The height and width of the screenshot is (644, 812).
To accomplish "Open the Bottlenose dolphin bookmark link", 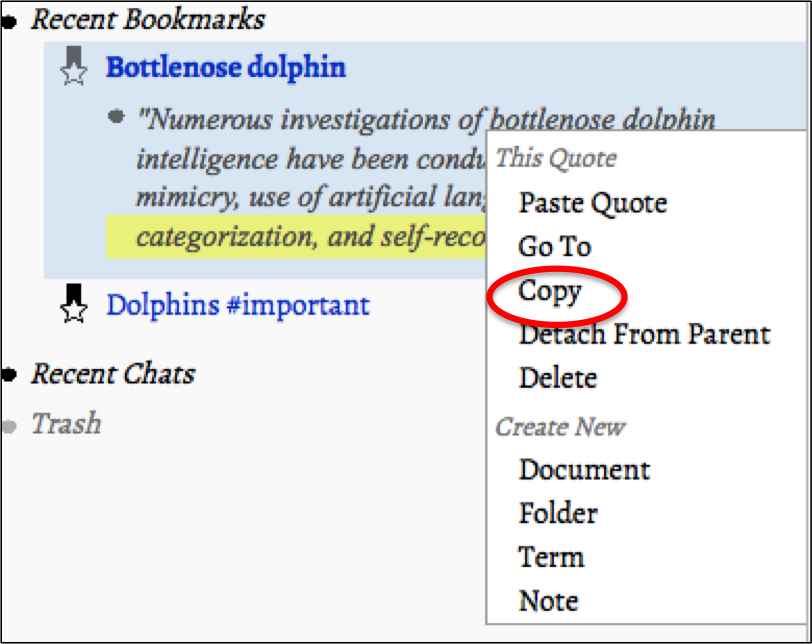I will [x=226, y=67].
